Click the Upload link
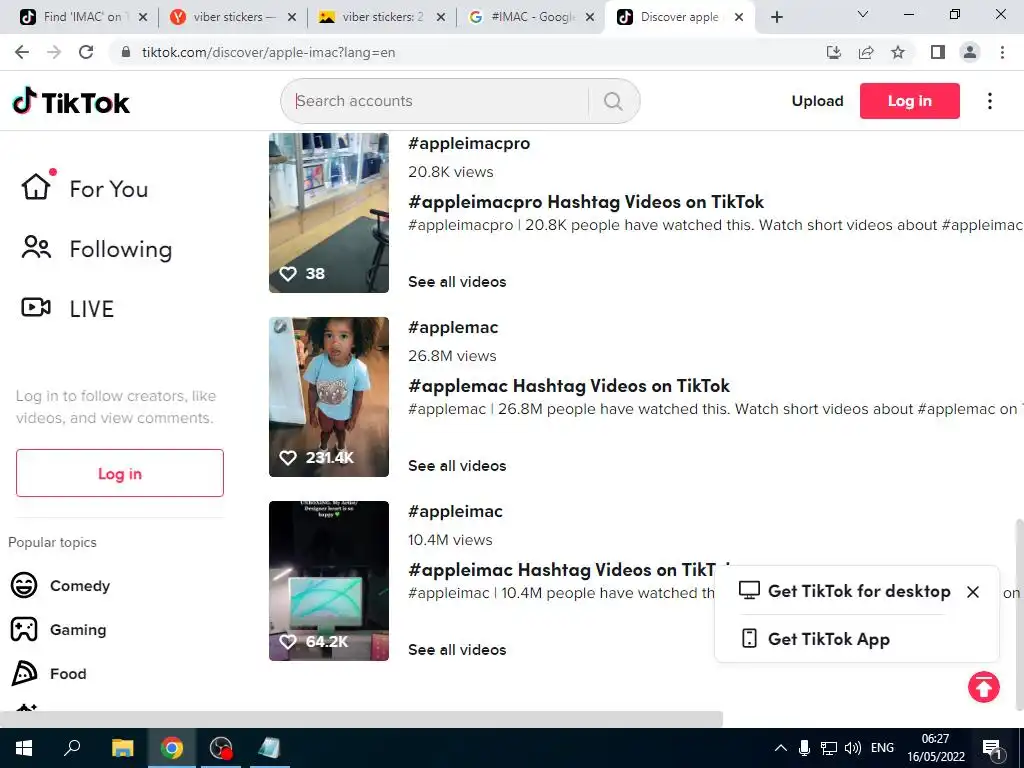Image resolution: width=1024 pixels, height=768 pixels. [x=818, y=101]
